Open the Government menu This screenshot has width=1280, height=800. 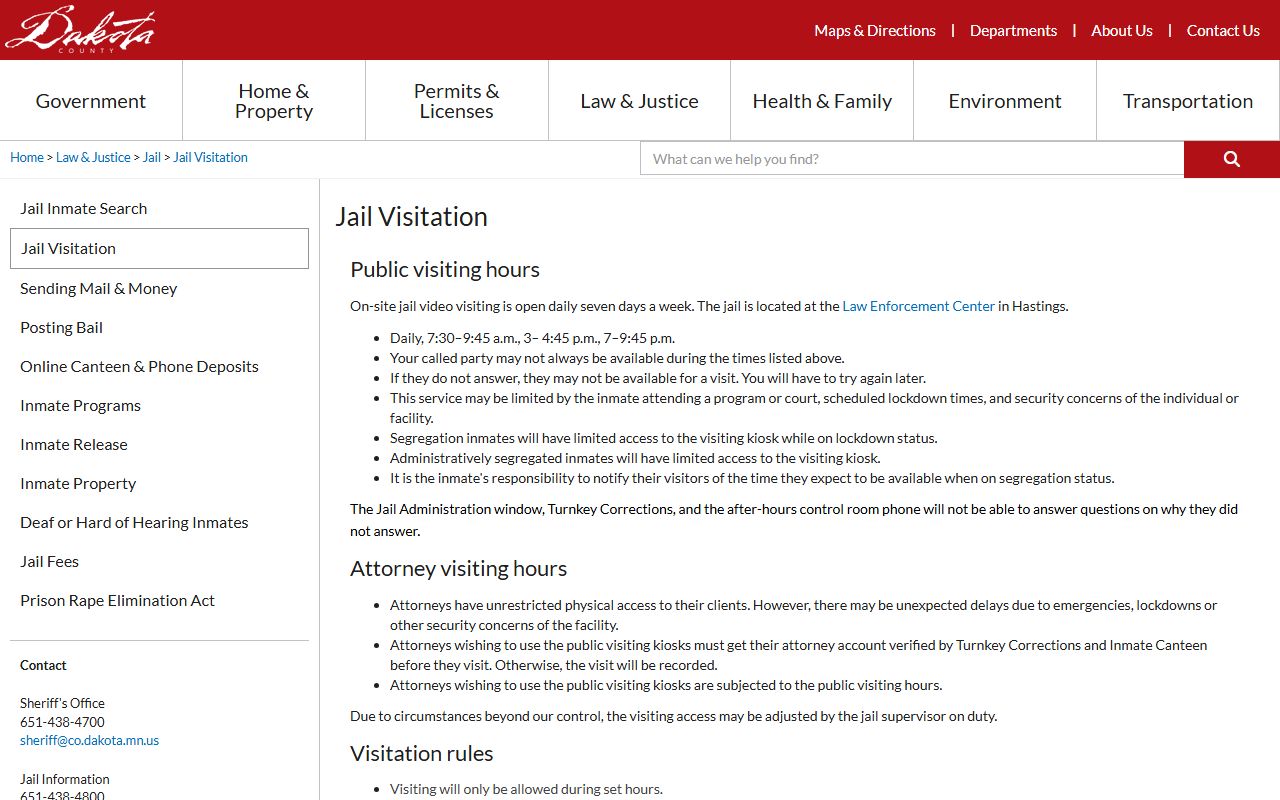tap(91, 101)
